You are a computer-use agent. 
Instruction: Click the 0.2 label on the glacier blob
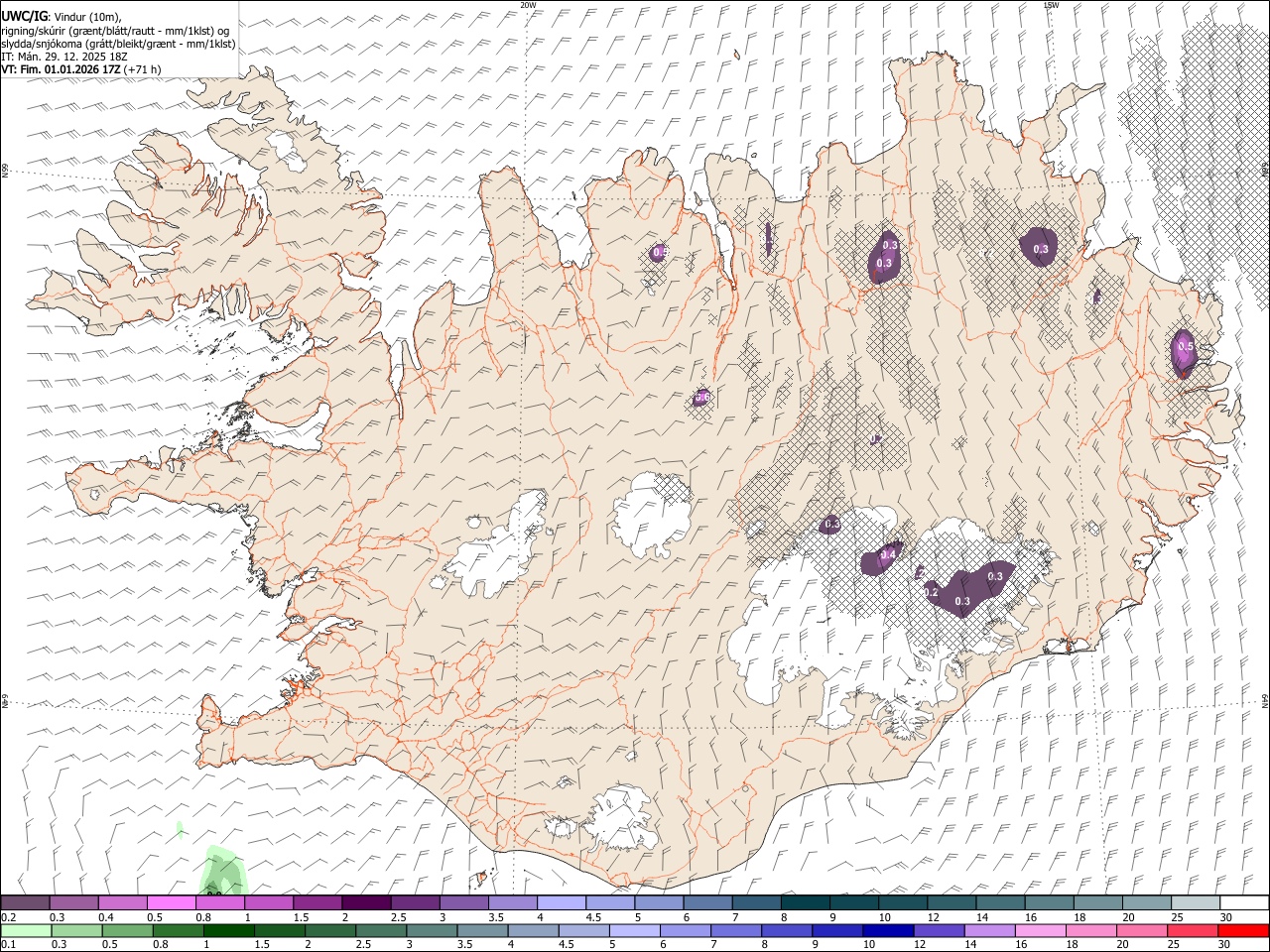[931, 592]
